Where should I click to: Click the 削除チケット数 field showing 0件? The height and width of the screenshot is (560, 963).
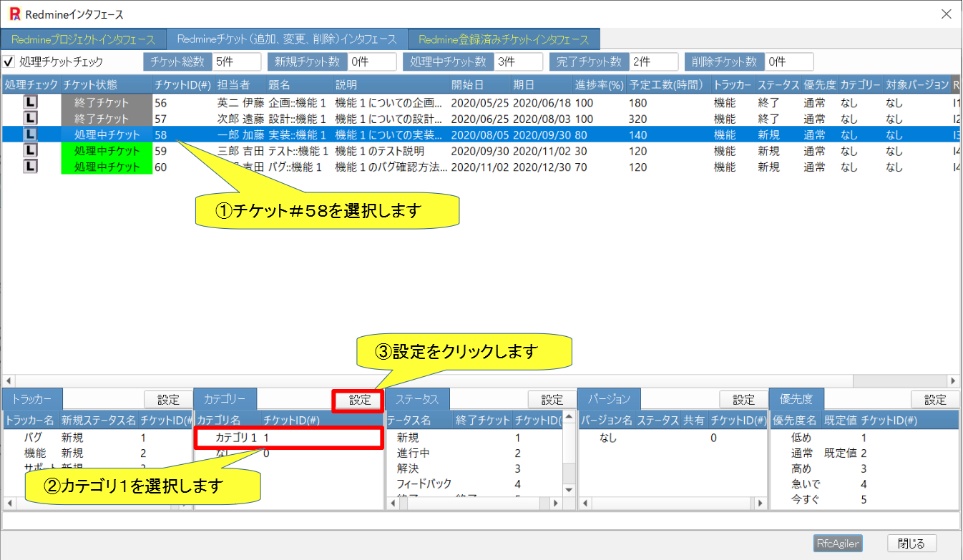point(789,62)
